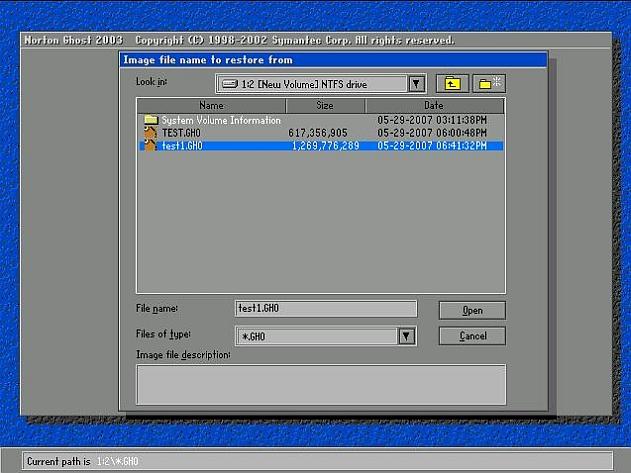The image size is (631, 473).
Task: Create a new folder icon
Action: tap(489, 84)
